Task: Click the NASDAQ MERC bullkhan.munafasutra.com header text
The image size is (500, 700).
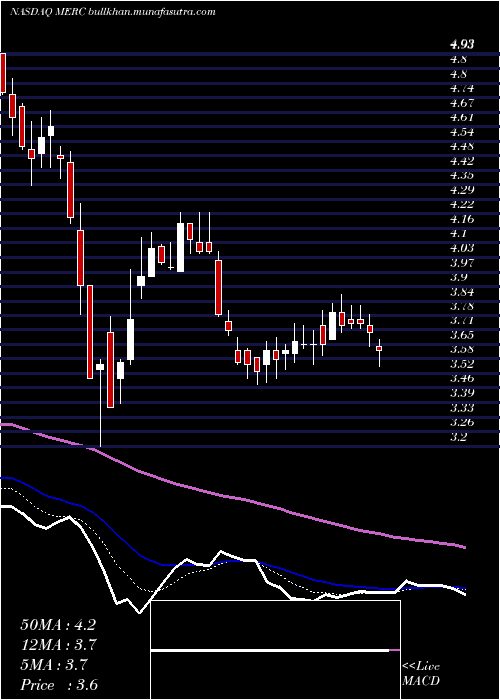Action: point(112,12)
